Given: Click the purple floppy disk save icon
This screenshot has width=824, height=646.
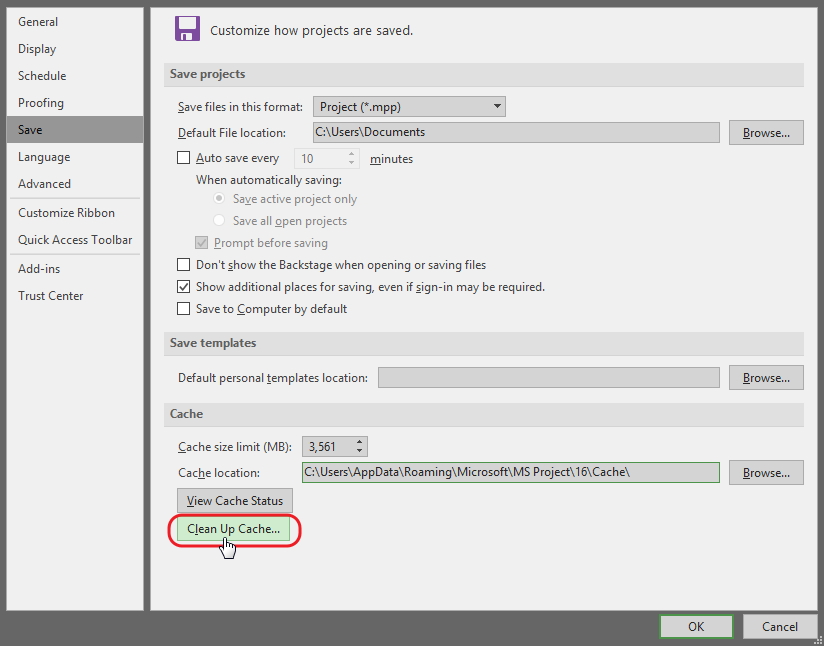Looking at the screenshot, I should (x=187, y=28).
